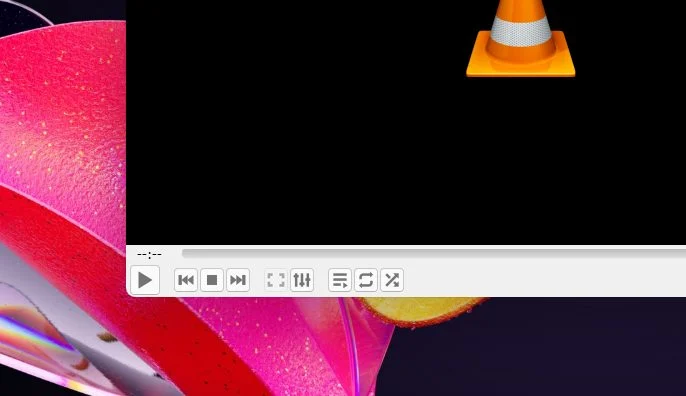Enable random shuffle playback

click(x=392, y=280)
